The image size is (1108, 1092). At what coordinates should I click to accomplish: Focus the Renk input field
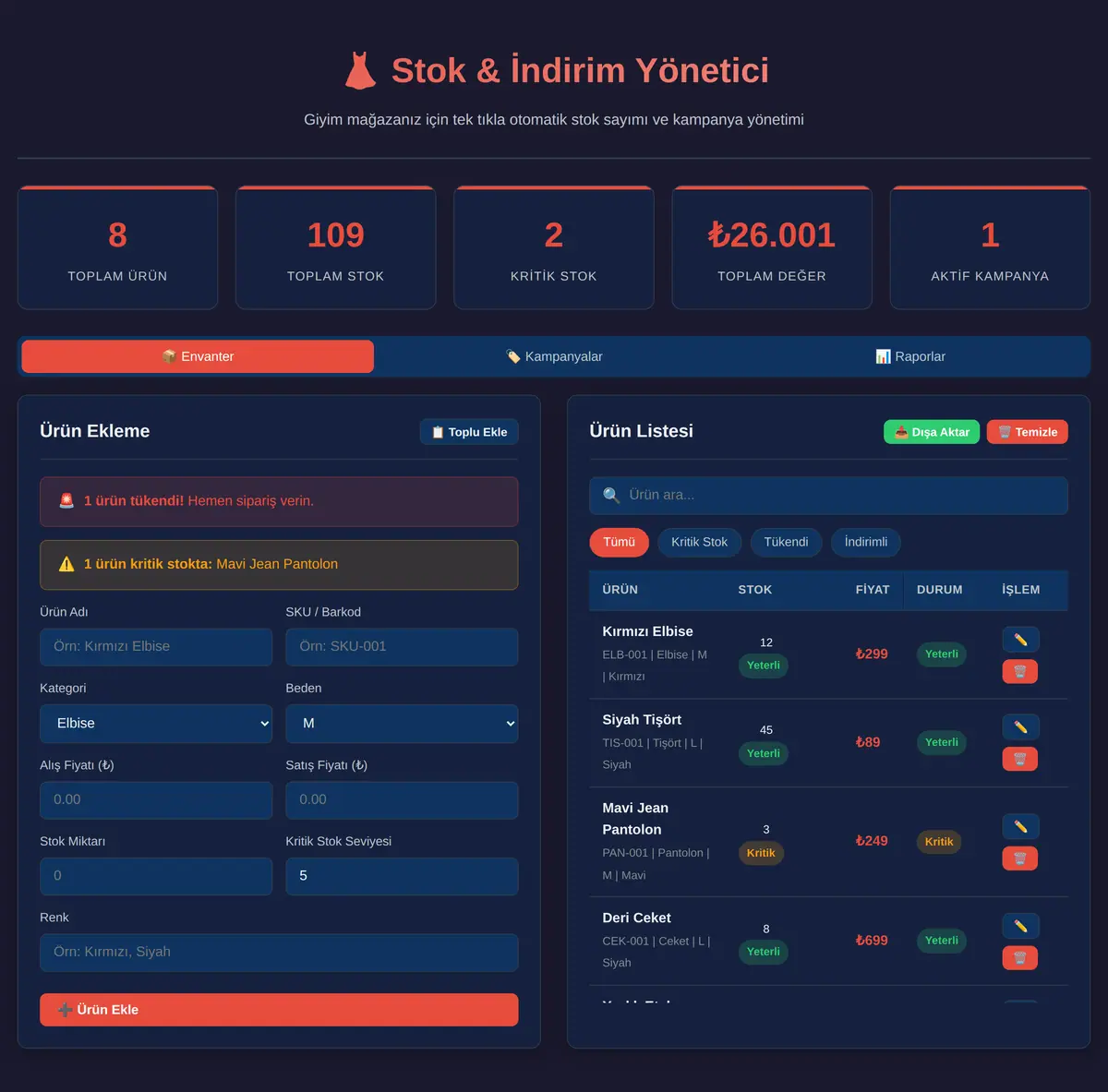tap(279, 953)
